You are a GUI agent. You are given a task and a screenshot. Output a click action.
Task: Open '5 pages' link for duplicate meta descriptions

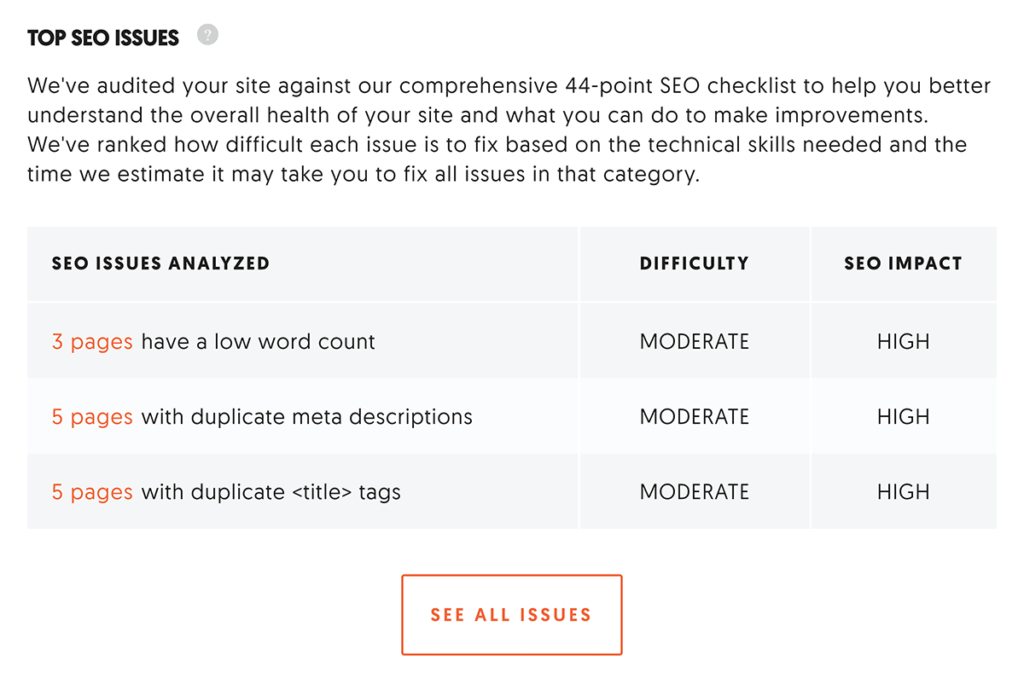tap(92, 417)
